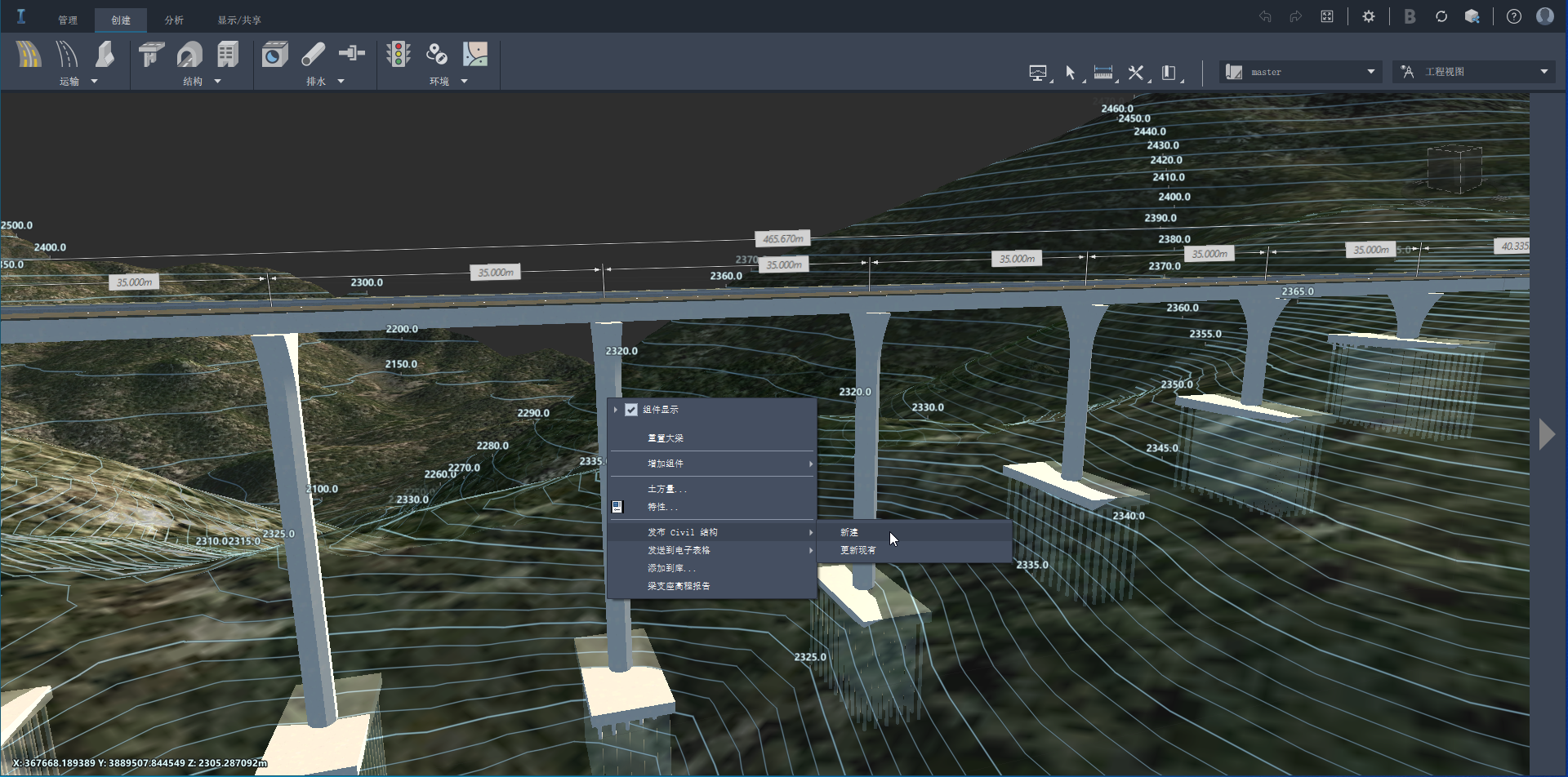Image resolution: width=1568 pixels, height=777 pixels.
Task: Switch to the 创建 tab
Action: 121,20
